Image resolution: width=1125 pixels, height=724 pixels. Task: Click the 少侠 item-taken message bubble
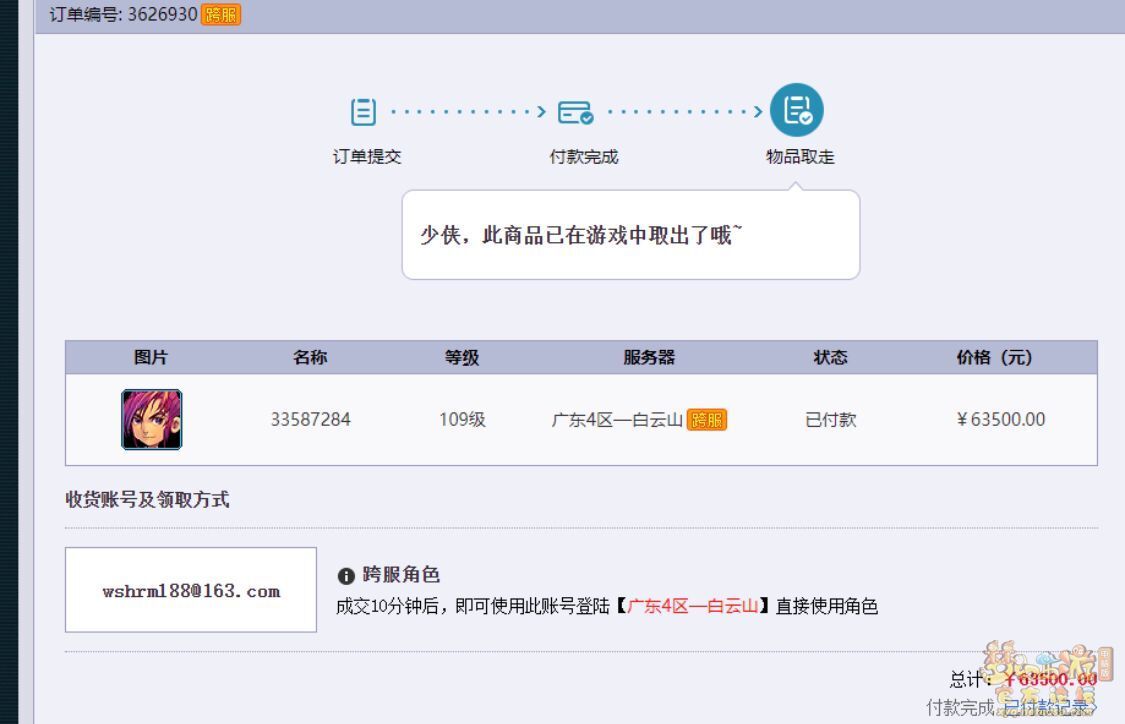[630, 236]
